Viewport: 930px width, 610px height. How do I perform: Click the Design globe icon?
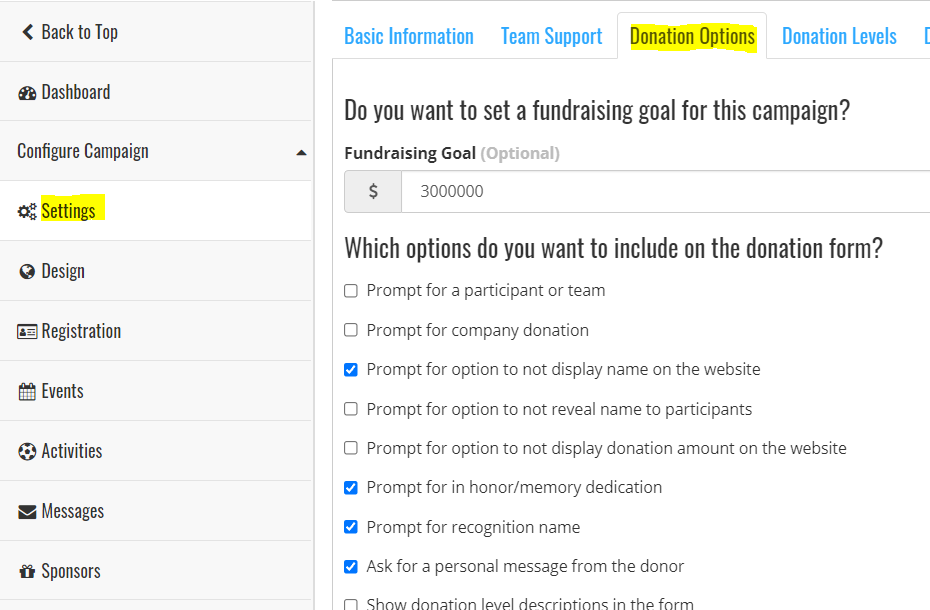[27, 272]
